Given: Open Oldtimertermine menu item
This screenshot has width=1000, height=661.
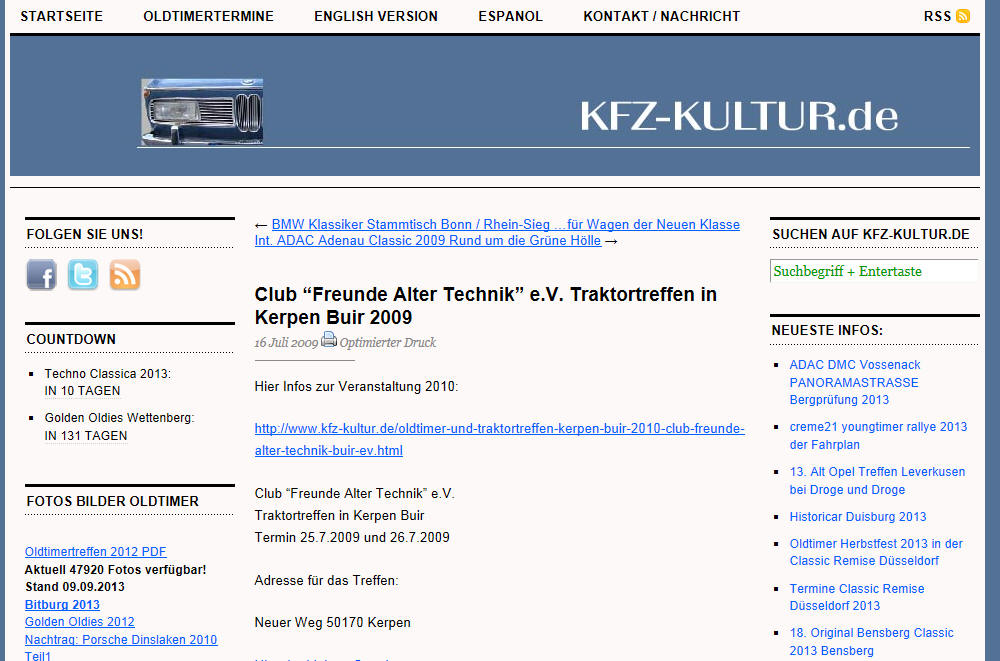Looking at the screenshot, I should pos(209,17).
